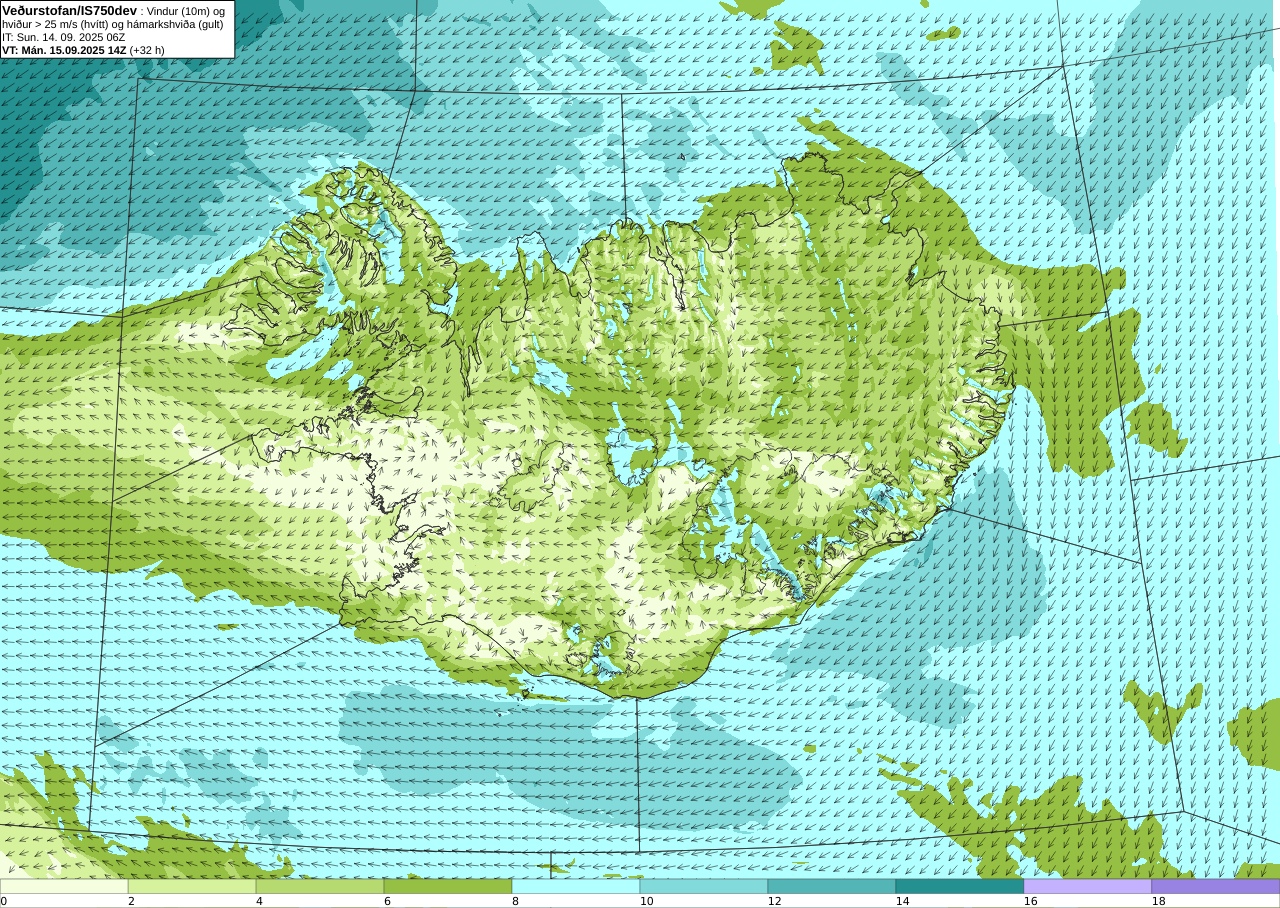Click the legend scale label '4'
Screen dimensions: 1280x908
pos(259,901)
